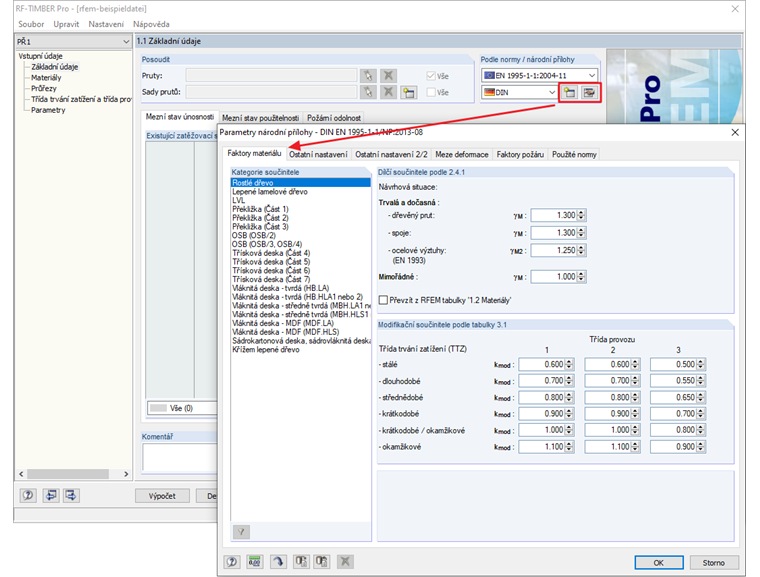Viewport: 760px width, 577px height.
Task: Adjust dřevěný prut γM stepper
Action: 581,215
